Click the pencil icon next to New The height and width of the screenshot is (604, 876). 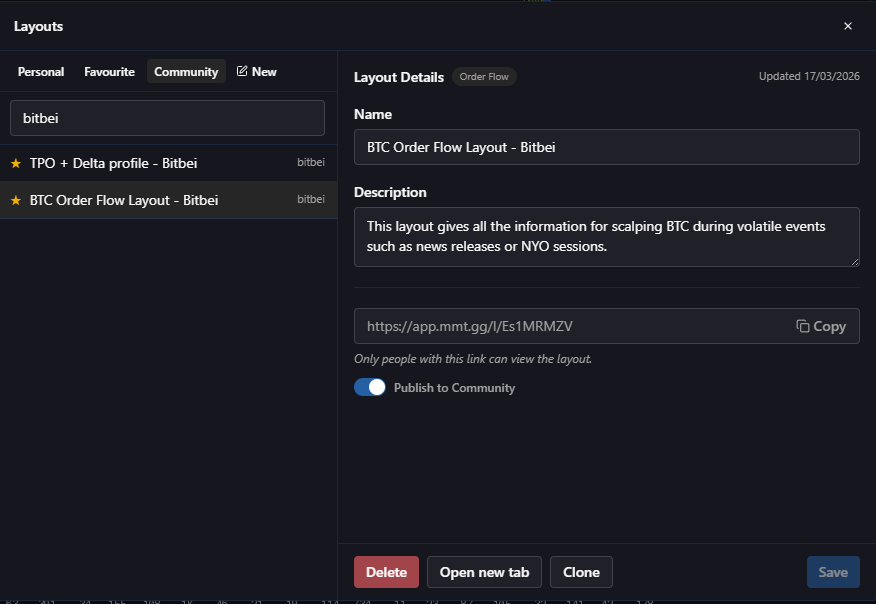[242, 71]
